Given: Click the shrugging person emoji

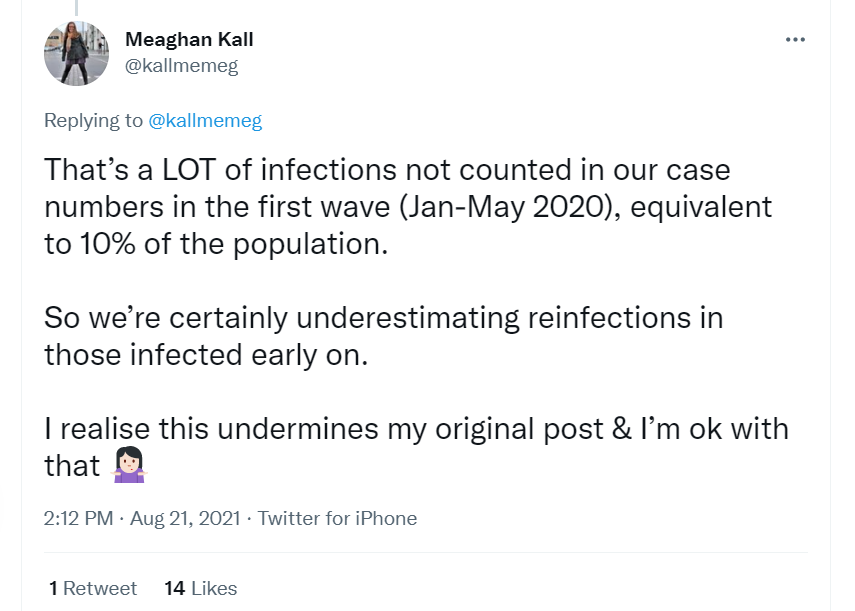Looking at the screenshot, I should pyautogui.click(x=130, y=465).
